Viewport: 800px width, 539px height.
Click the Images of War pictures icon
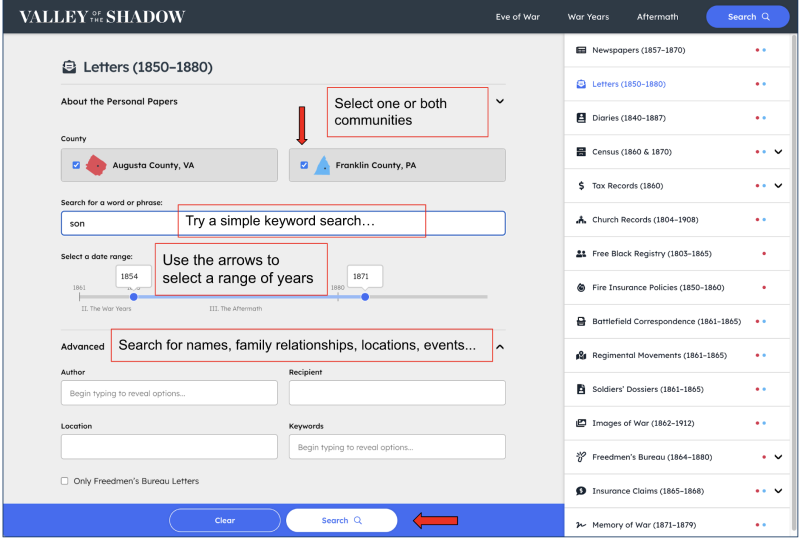(x=581, y=423)
